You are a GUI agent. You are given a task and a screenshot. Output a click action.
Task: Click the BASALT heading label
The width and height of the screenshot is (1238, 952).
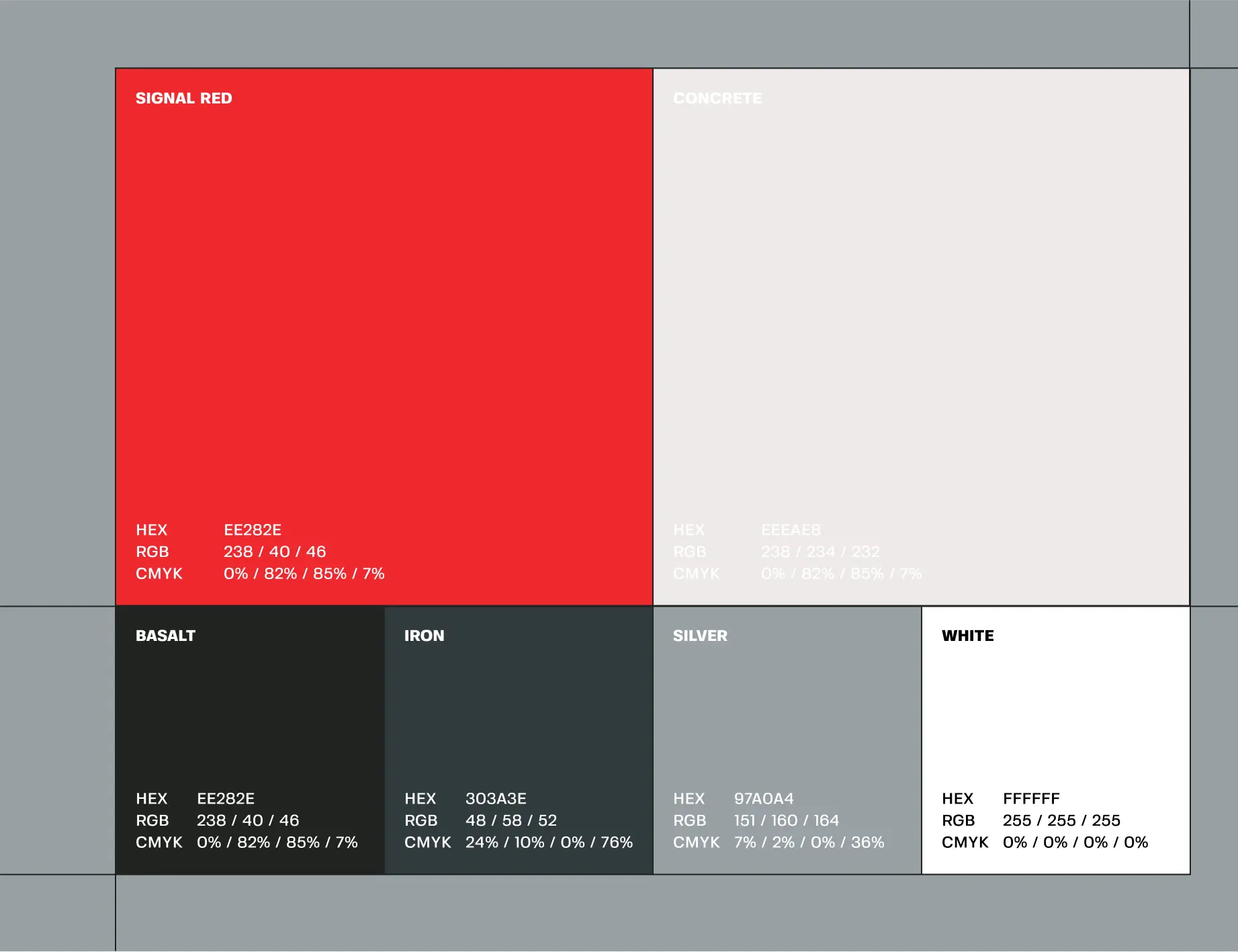click(165, 636)
